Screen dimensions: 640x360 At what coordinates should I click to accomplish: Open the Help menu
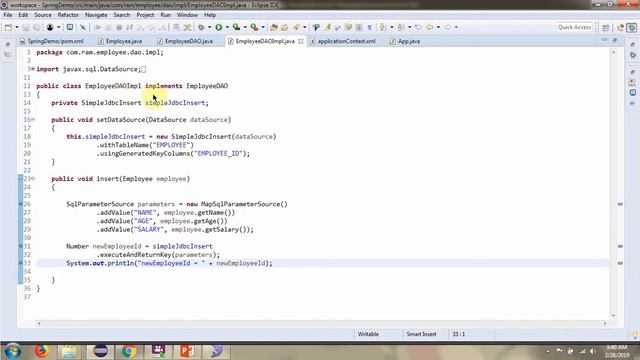pos(210,15)
